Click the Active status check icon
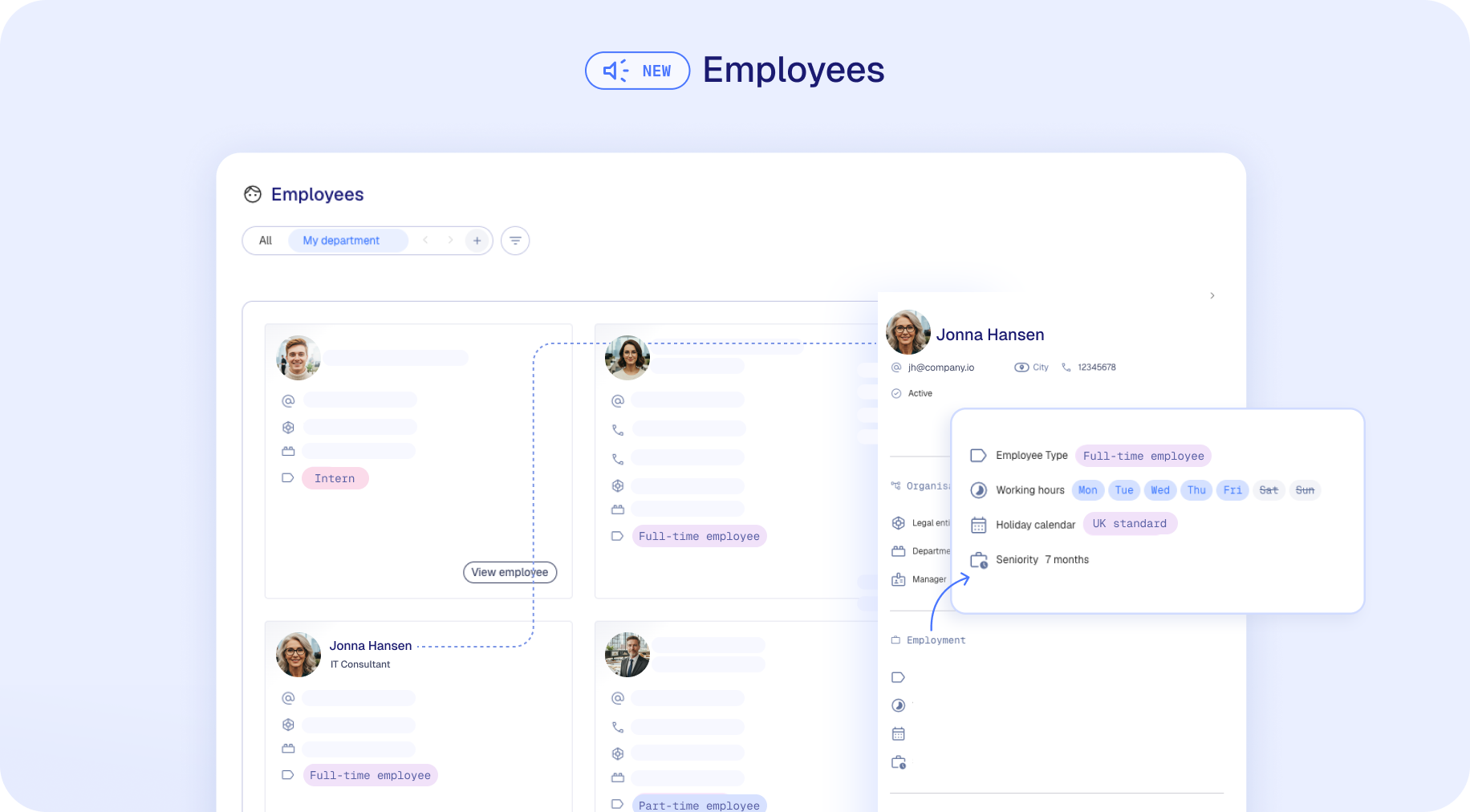Image resolution: width=1470 pixels, height=812 pixels. [x=896, y=393]
